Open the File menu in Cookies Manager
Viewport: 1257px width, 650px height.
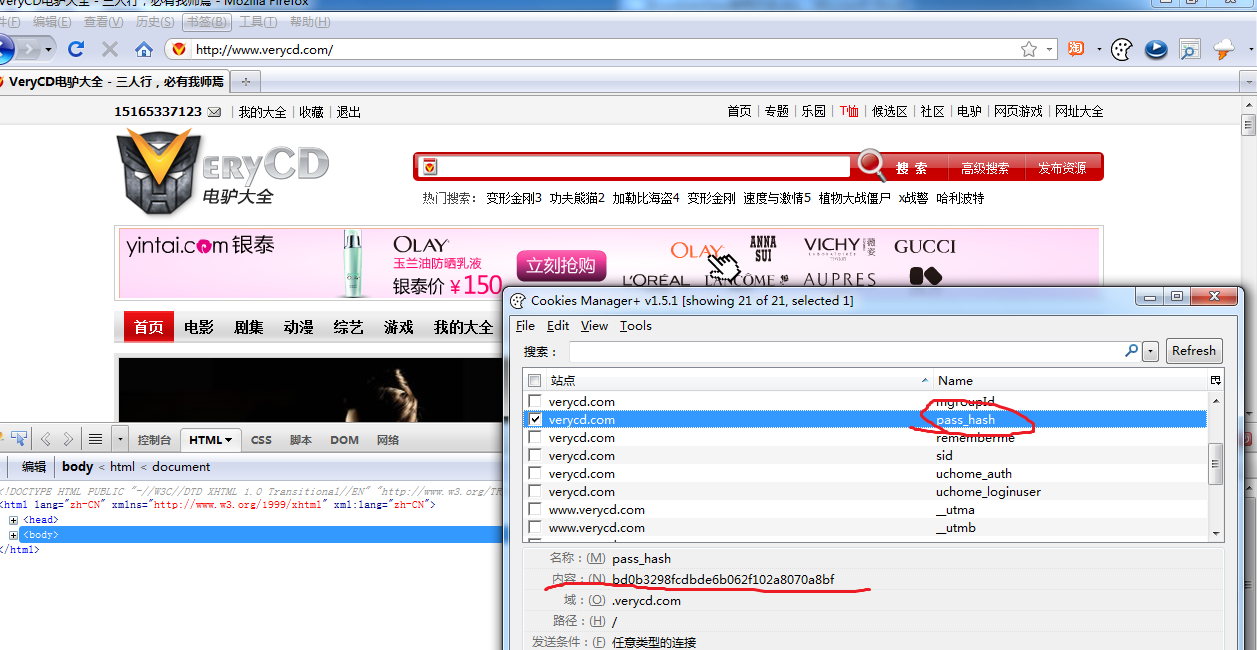coord(525,326)
